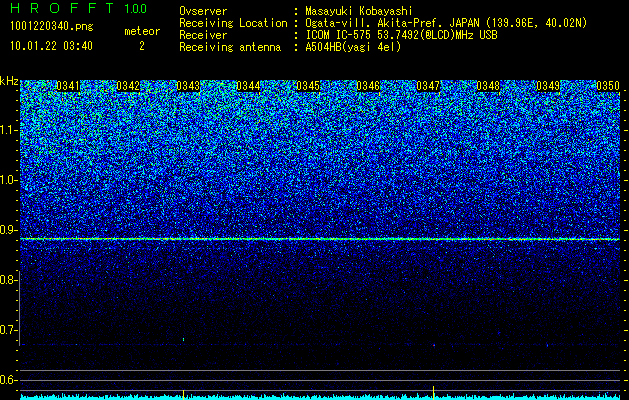
Task: Click the 'Receiving Location' label
Action: (x=233, y=23)
